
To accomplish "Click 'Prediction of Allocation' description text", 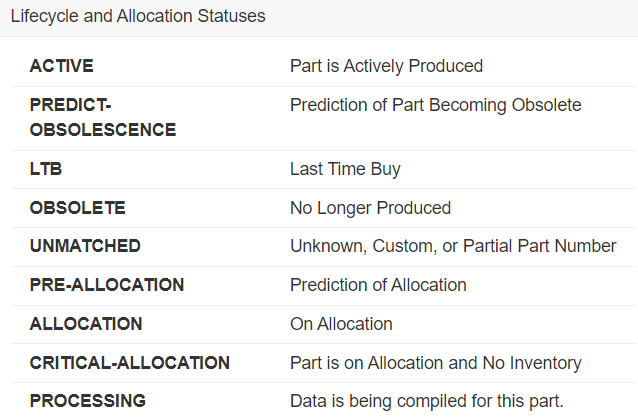I will pyautogui.click(x=378, y=285).
